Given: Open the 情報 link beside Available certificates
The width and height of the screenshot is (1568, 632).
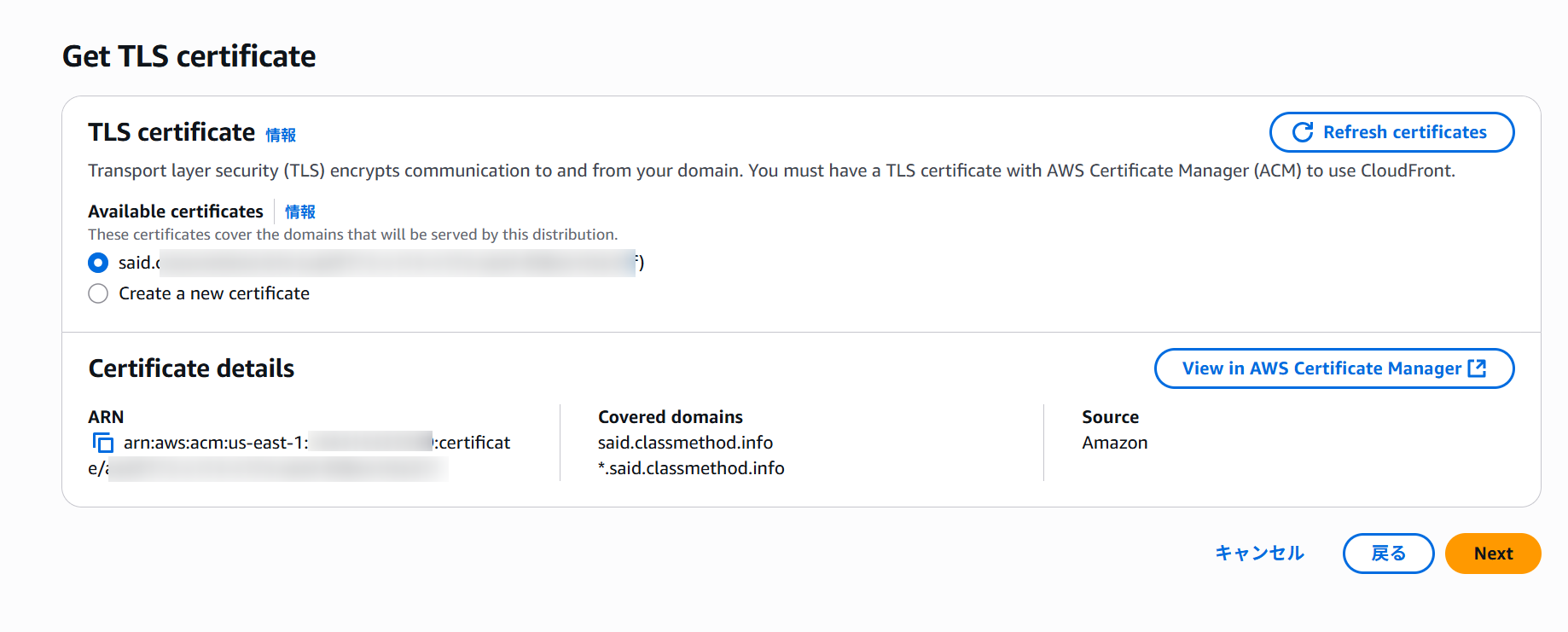Looking at the screenshot, I should 299,212.
